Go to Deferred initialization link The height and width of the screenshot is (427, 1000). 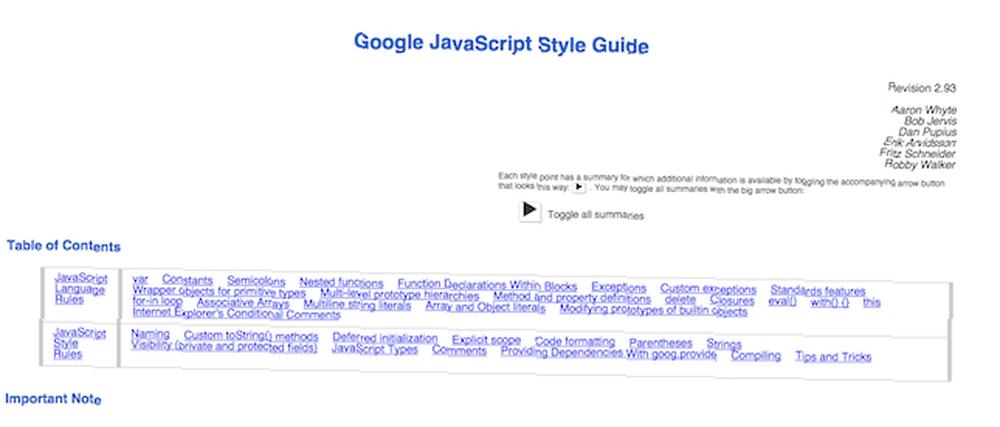385,338
